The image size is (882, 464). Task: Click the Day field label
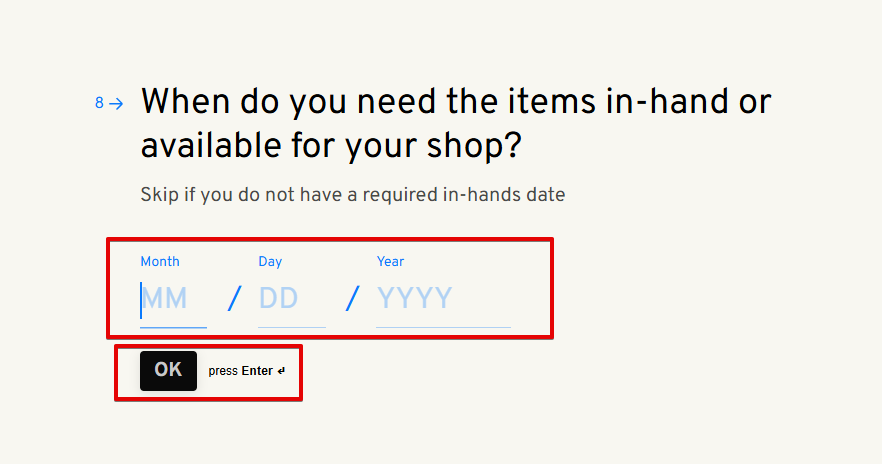click(x=270, y=262)
